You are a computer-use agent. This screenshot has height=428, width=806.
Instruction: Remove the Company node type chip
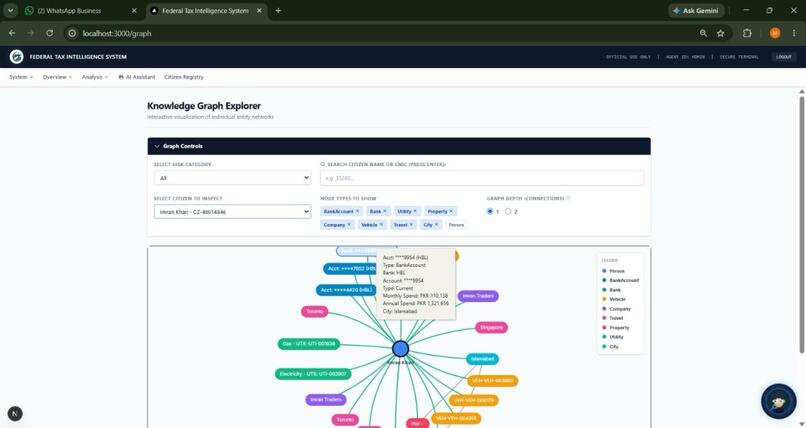tap(349, 225)
